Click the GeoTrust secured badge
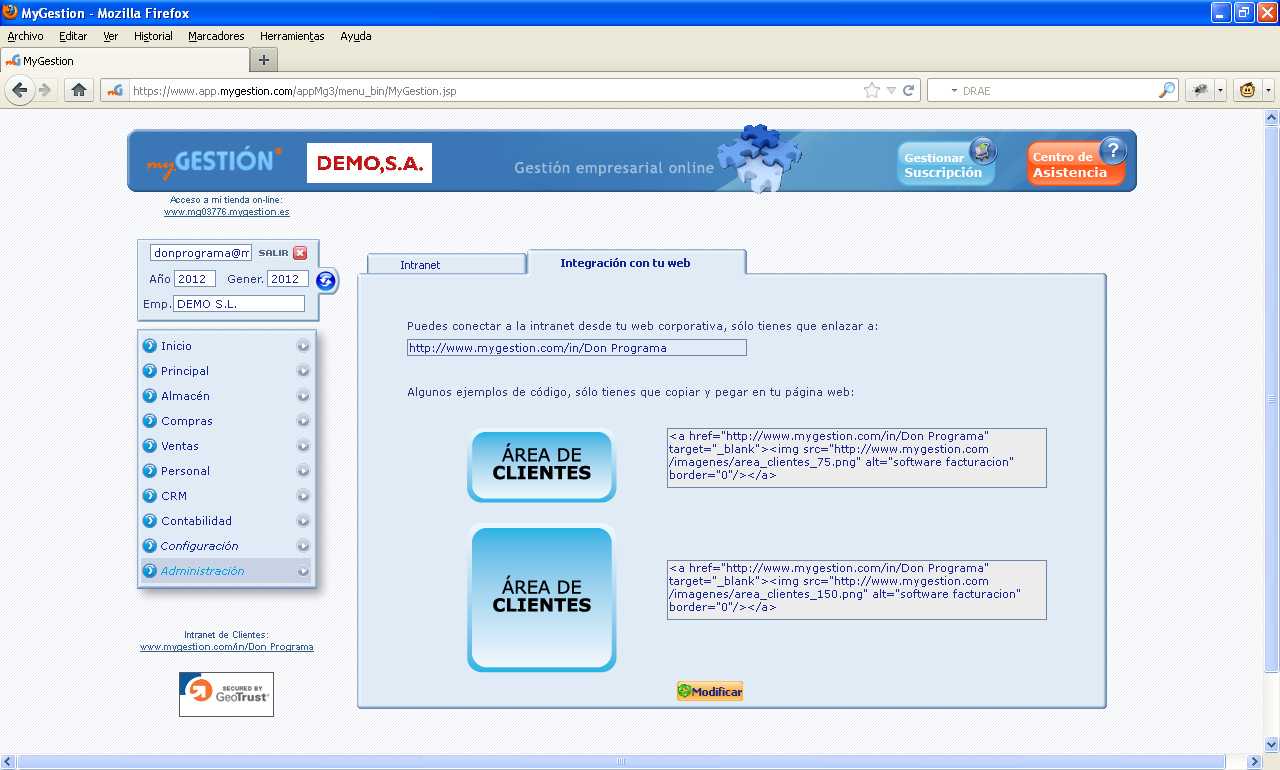 (226, 694)
